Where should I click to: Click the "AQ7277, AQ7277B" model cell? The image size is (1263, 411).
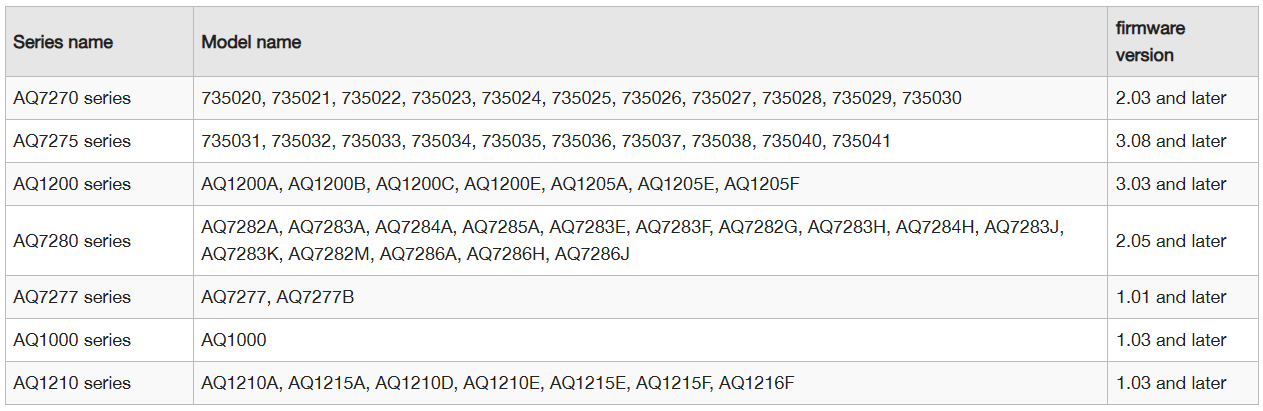pyautogui.click(x=278, y=297)
